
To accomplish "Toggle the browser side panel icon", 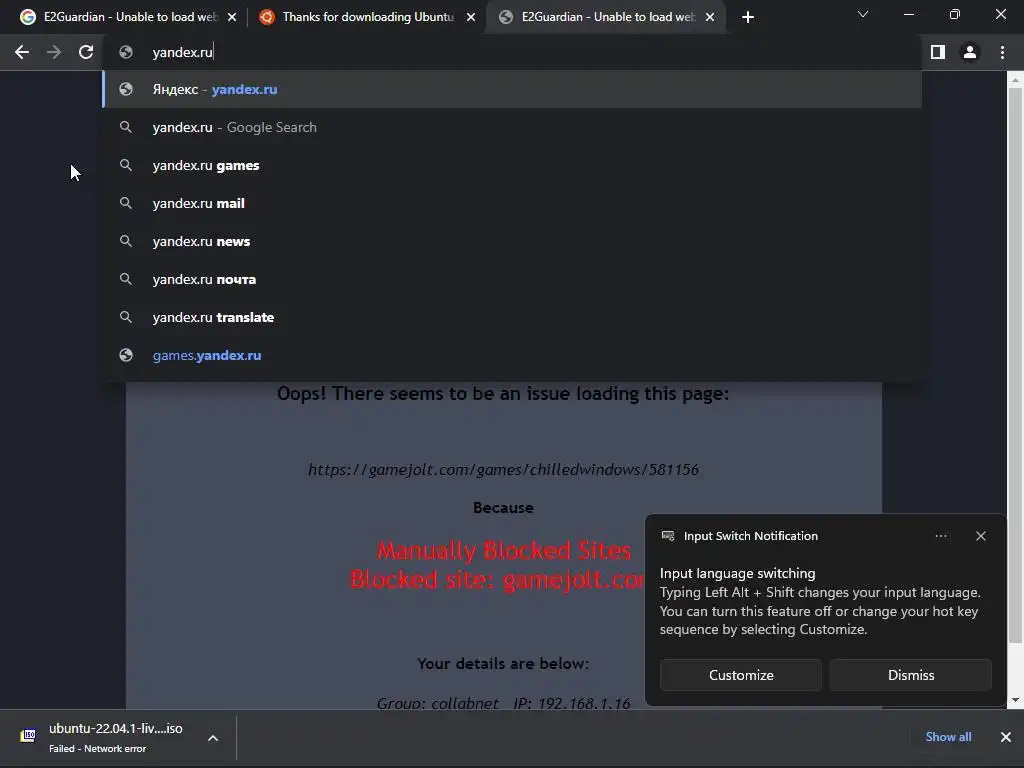I will click(x=938, y=52).
